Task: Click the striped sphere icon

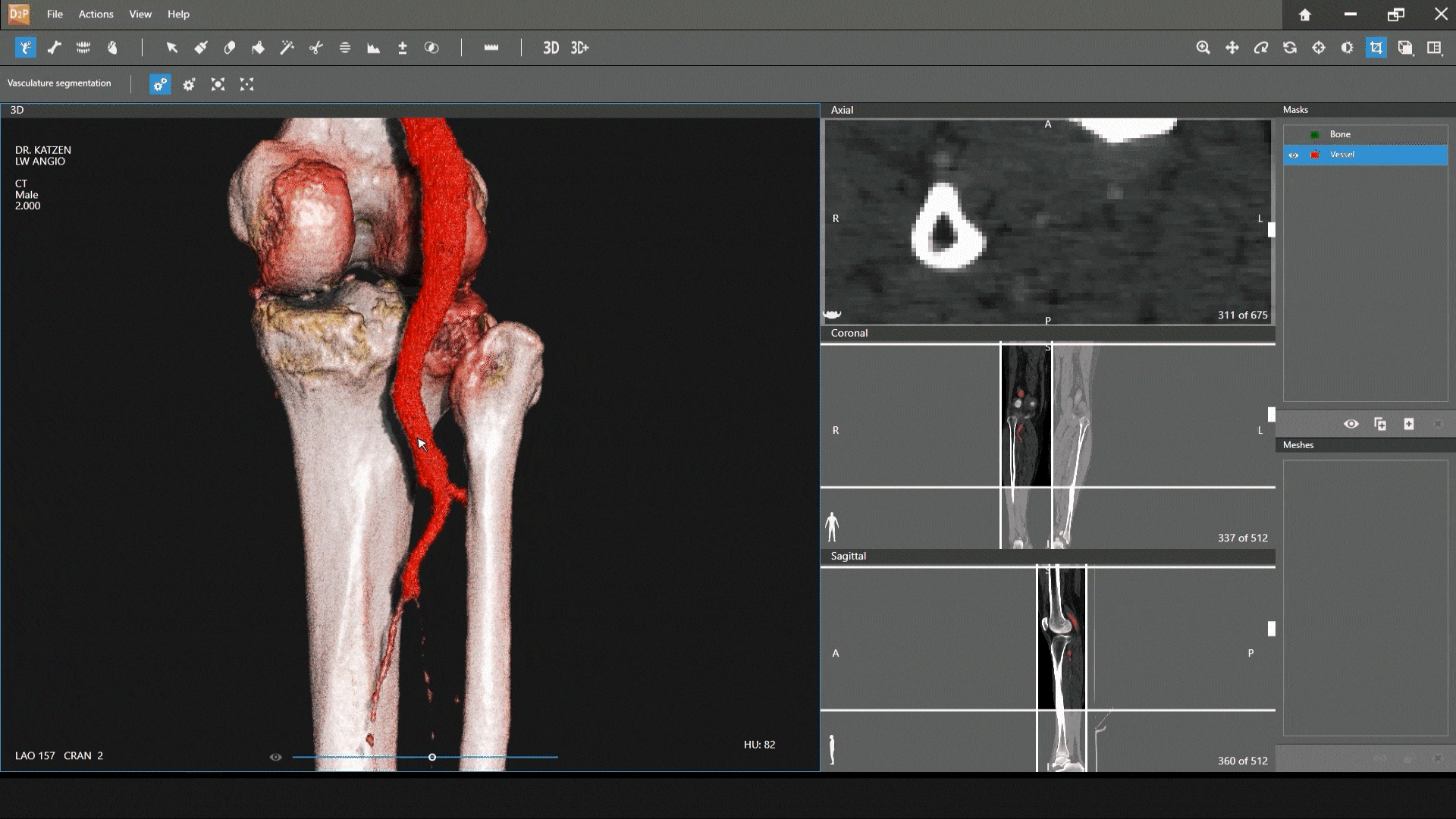Action: coord(345,48)
